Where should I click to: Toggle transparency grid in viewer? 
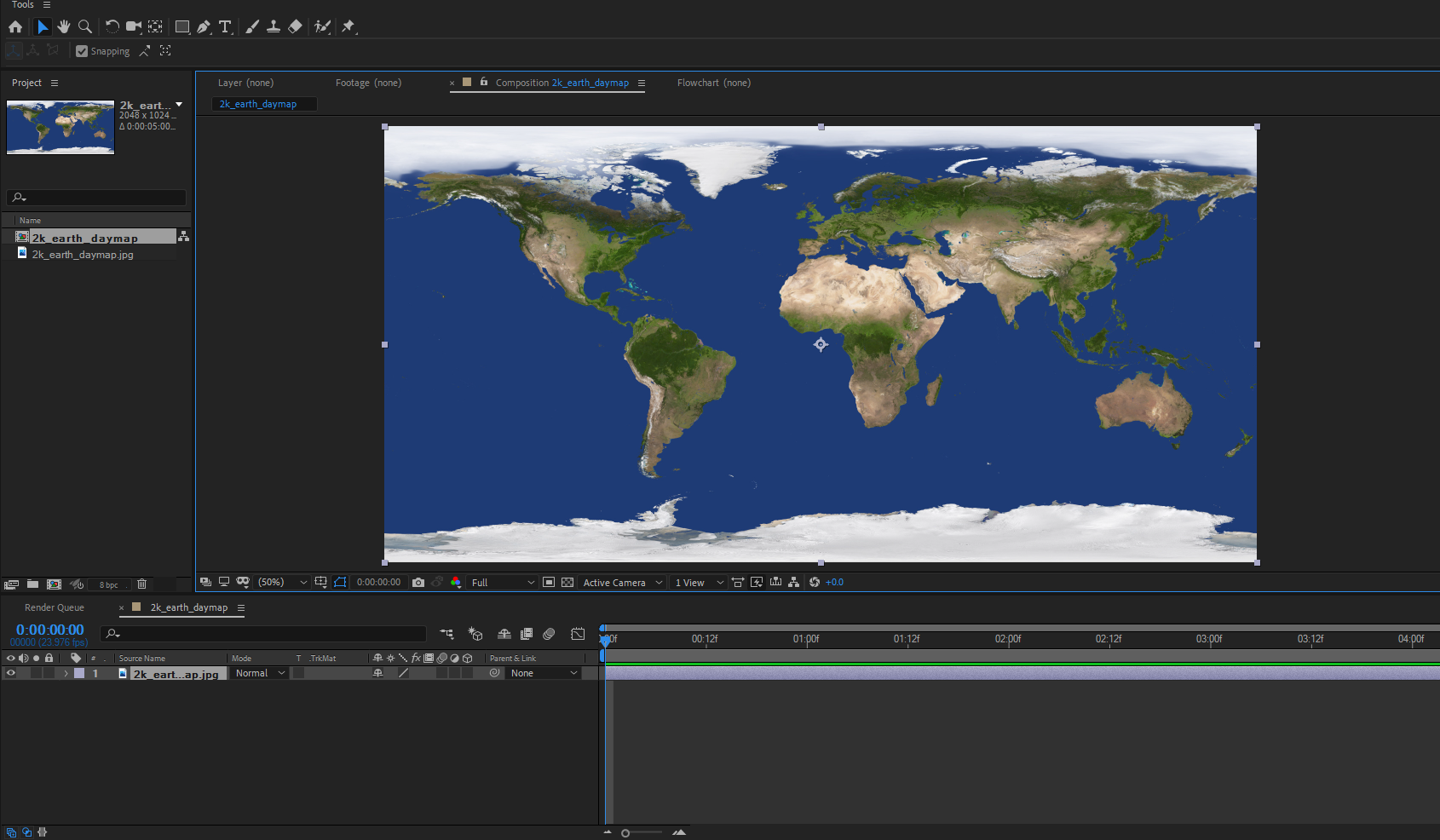[x=567, y=583]
